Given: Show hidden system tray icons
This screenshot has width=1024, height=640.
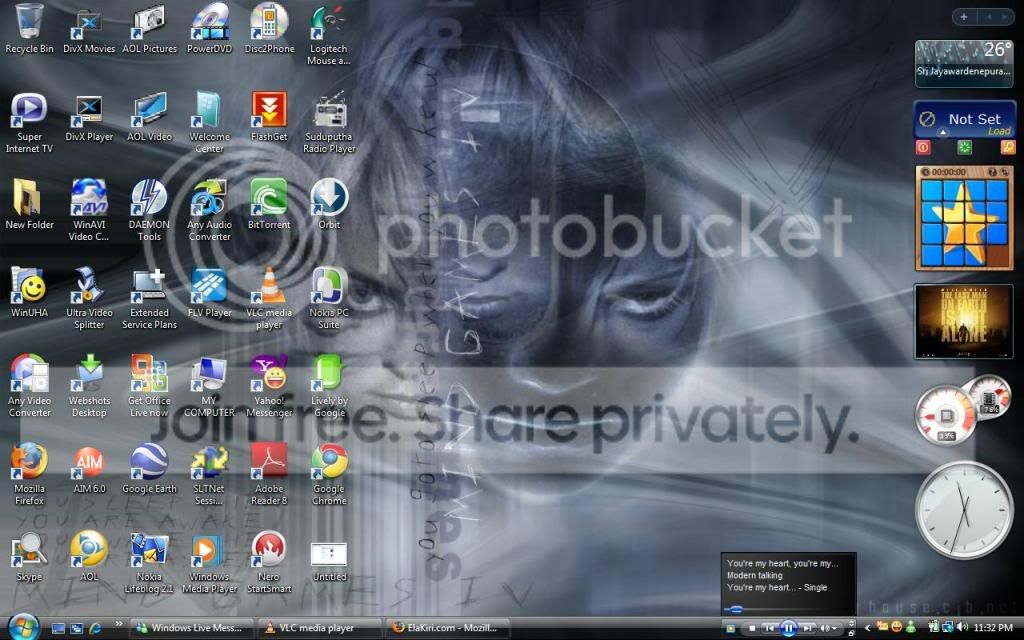Looking at the screenshot, I should (x=867, y=628).
